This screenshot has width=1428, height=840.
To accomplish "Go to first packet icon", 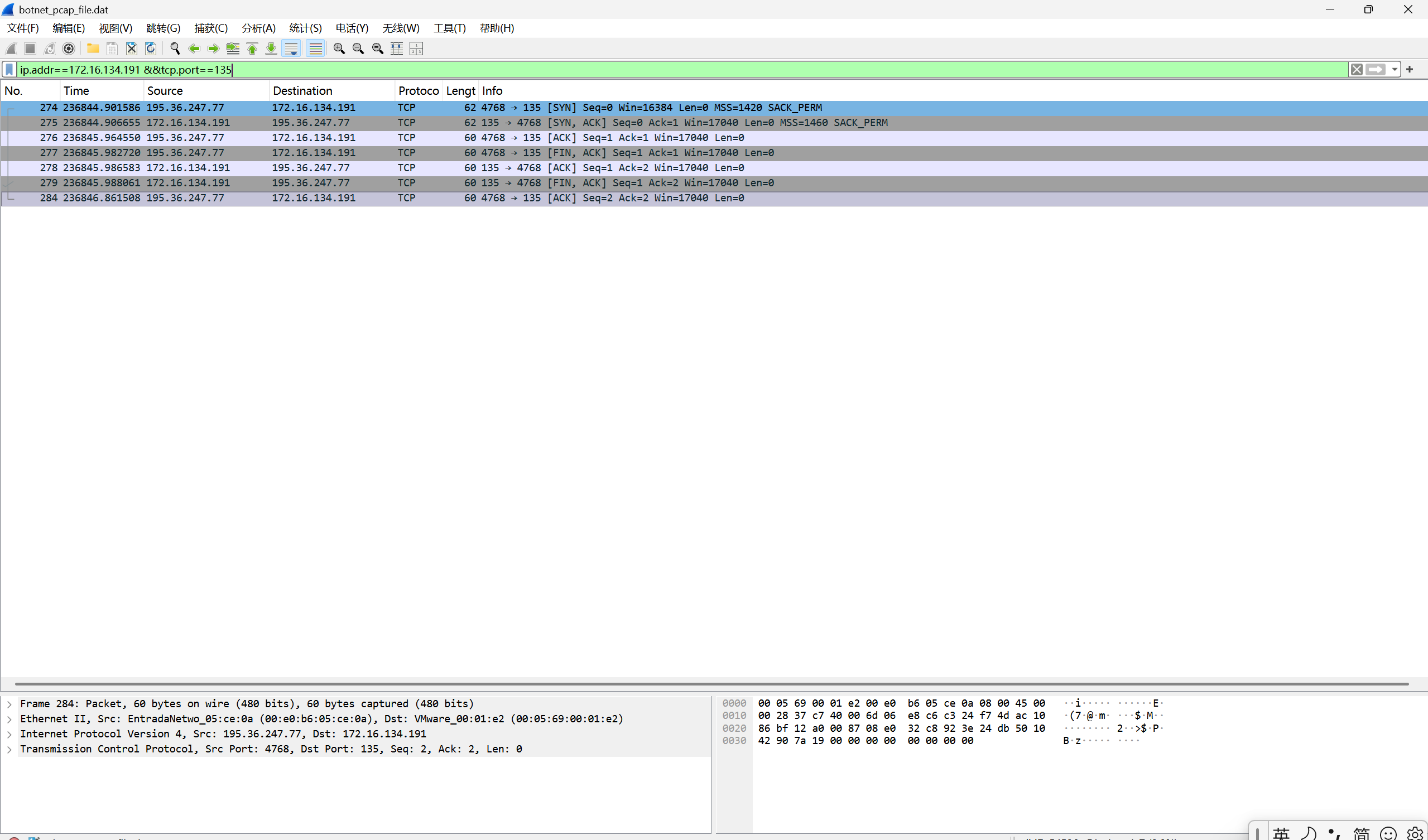I will pyautogui.click(x=252, y=49).
